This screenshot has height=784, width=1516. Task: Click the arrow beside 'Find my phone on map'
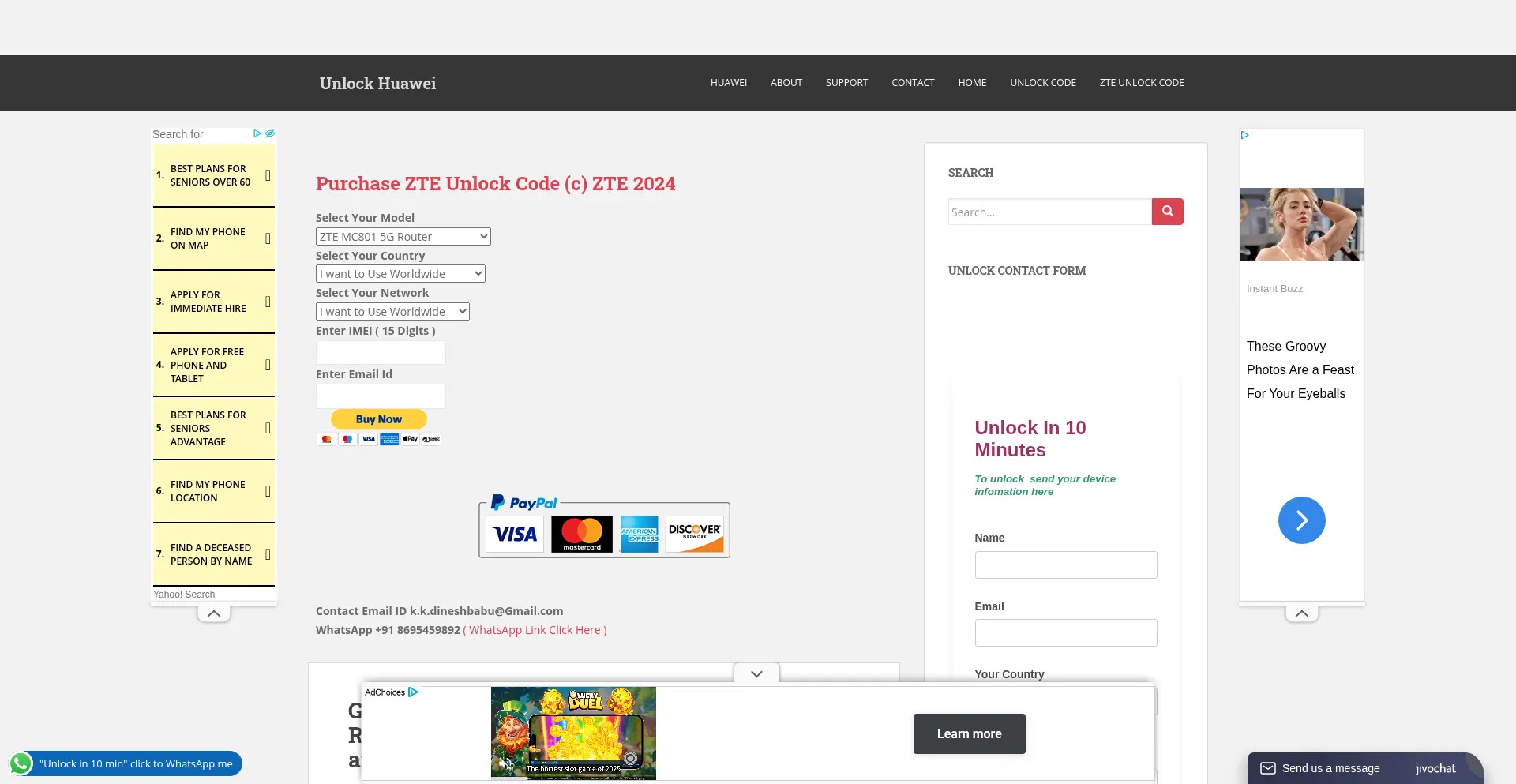(x=268, y=238)
